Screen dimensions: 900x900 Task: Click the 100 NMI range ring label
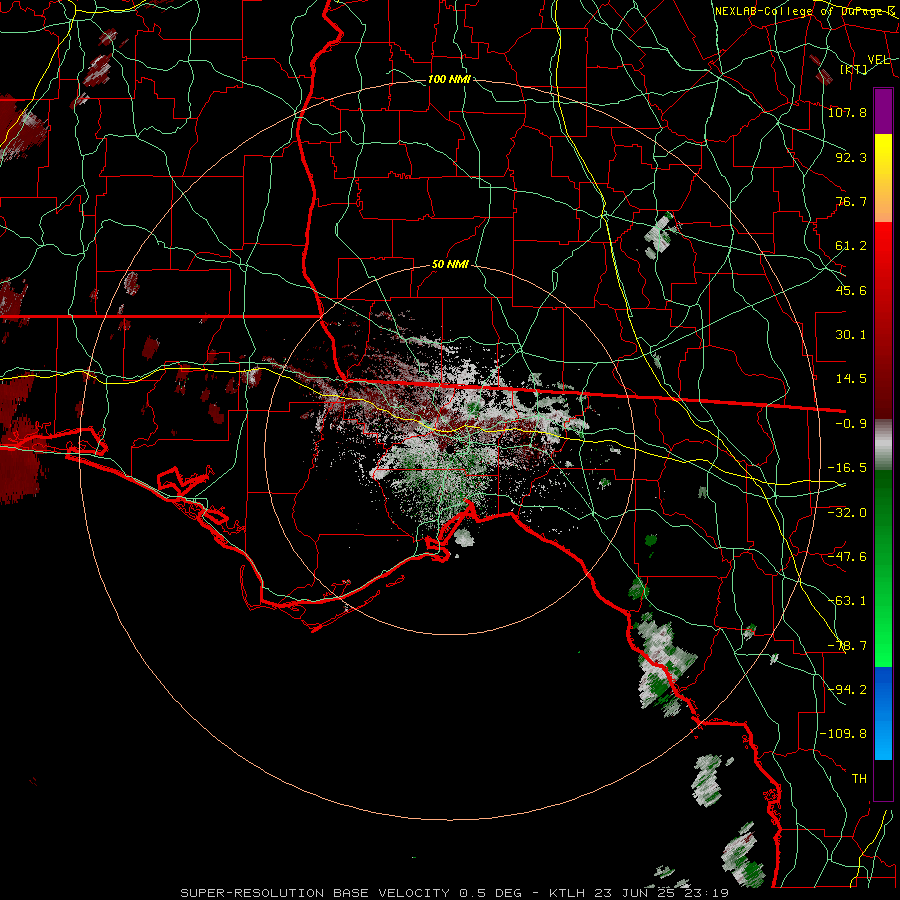coord(449,79)
